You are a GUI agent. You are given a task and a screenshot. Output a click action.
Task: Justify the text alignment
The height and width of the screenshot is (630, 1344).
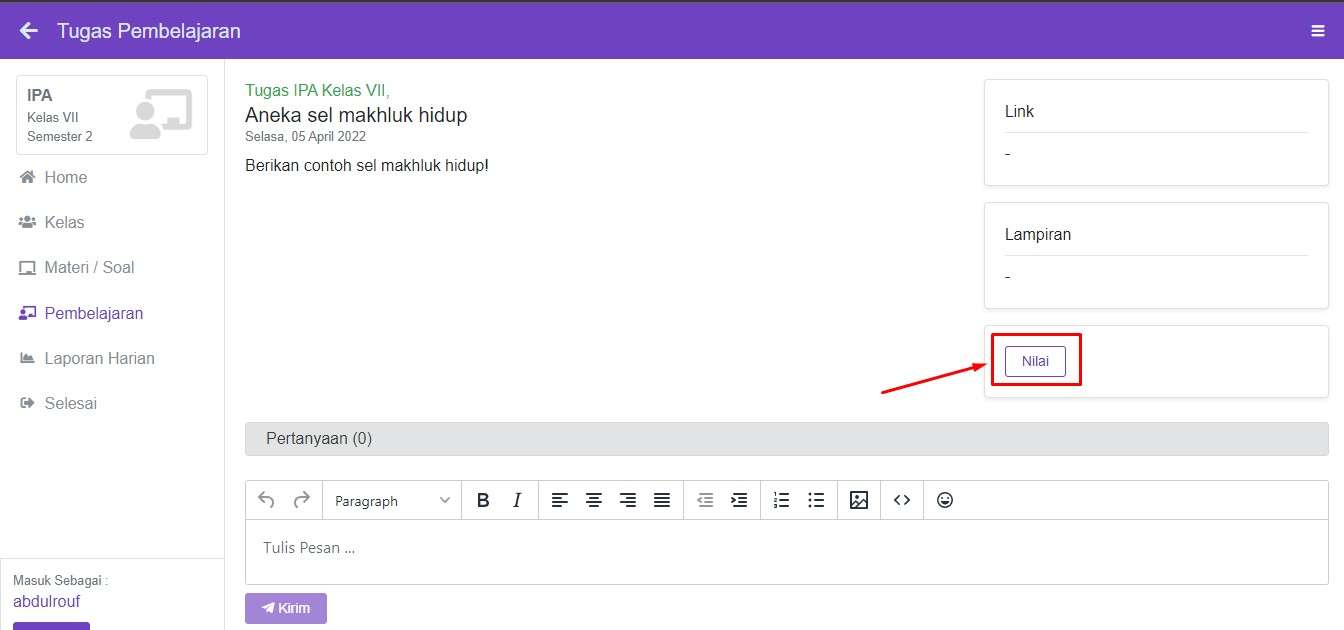[x=662, y=500]
